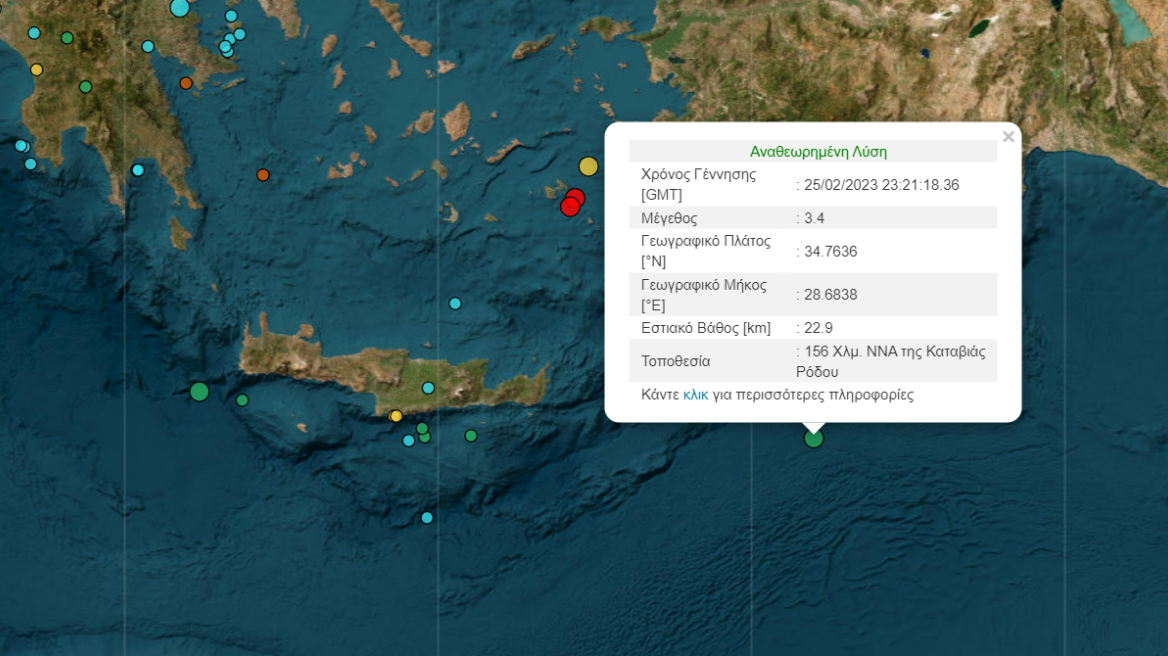Close the earthquake details popup
Screen dimensions: 1168x656
click(1008, 137)
